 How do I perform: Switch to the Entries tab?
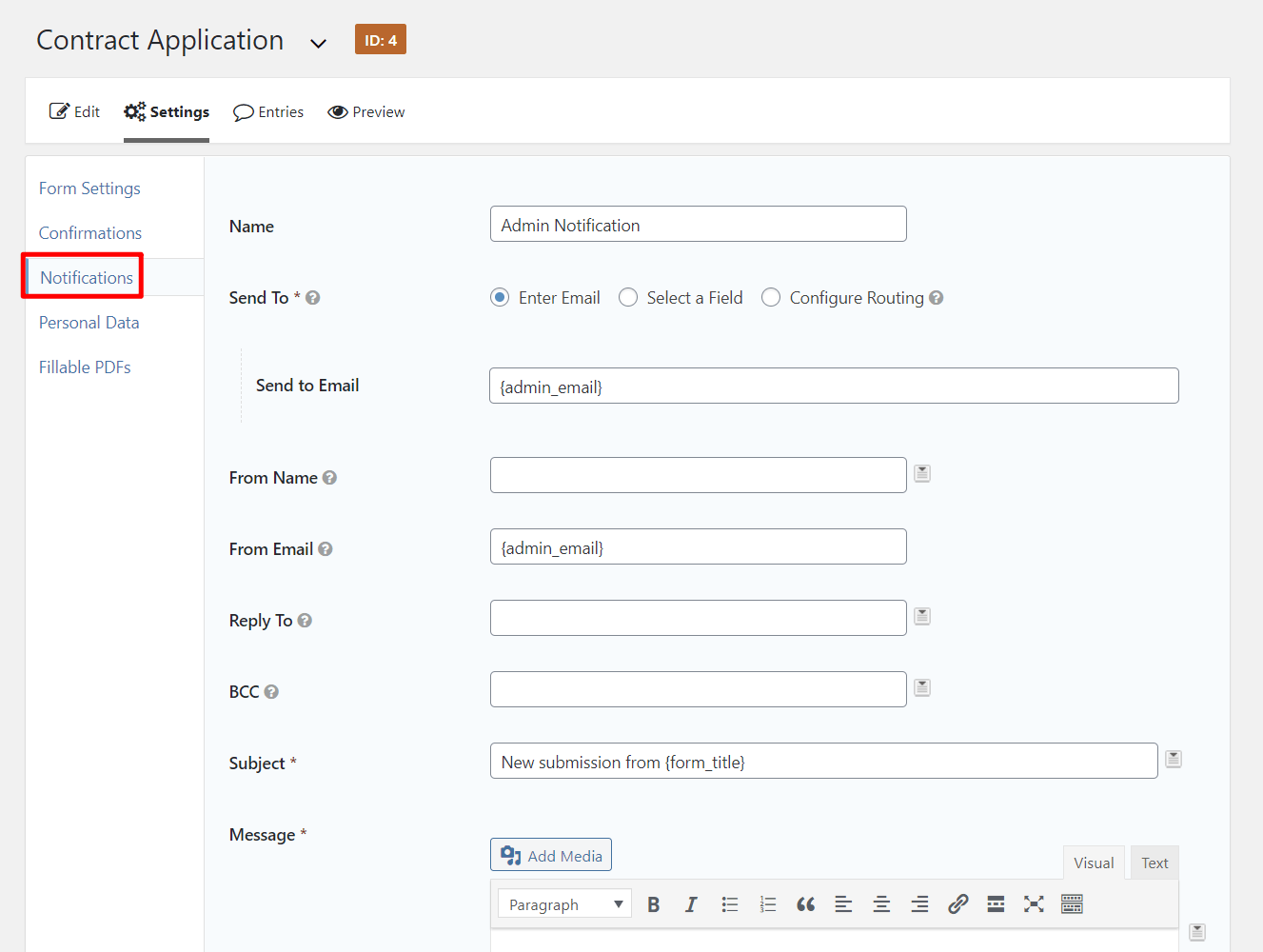pos(268,111)
